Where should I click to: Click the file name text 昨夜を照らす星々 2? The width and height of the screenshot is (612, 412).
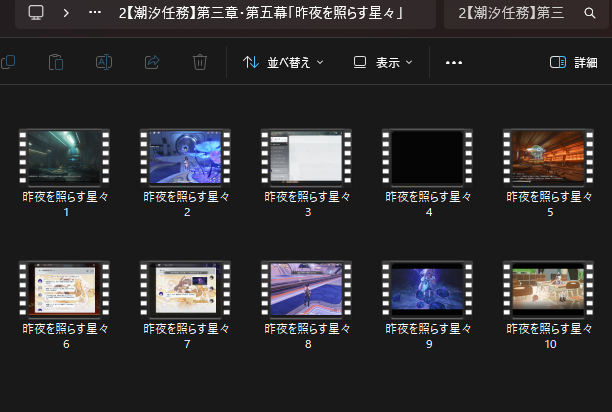[187, 204]
